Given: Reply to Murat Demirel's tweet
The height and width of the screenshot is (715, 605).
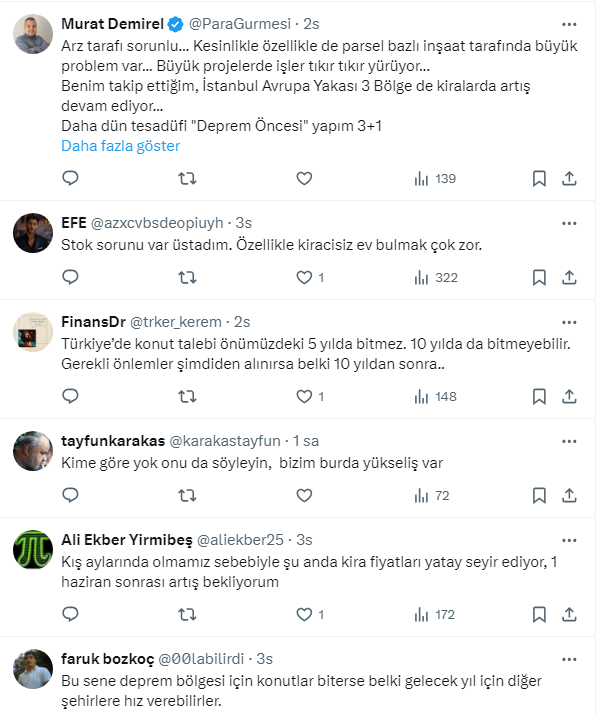Looking at the screenshot, I should point(70,179).
